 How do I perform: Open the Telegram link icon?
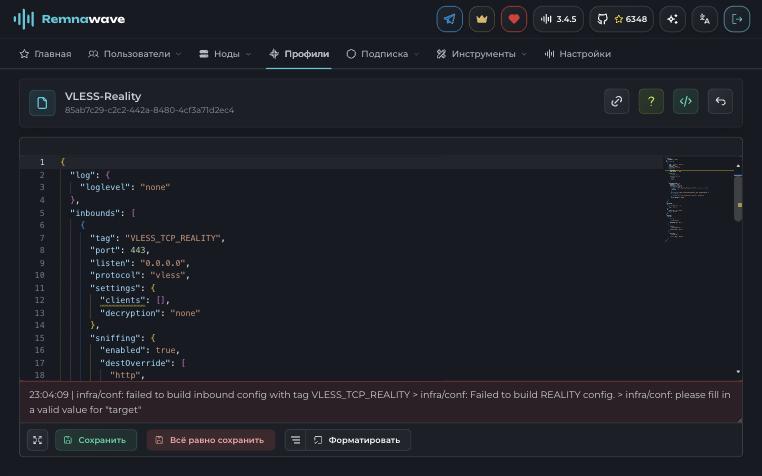(450, 19)
